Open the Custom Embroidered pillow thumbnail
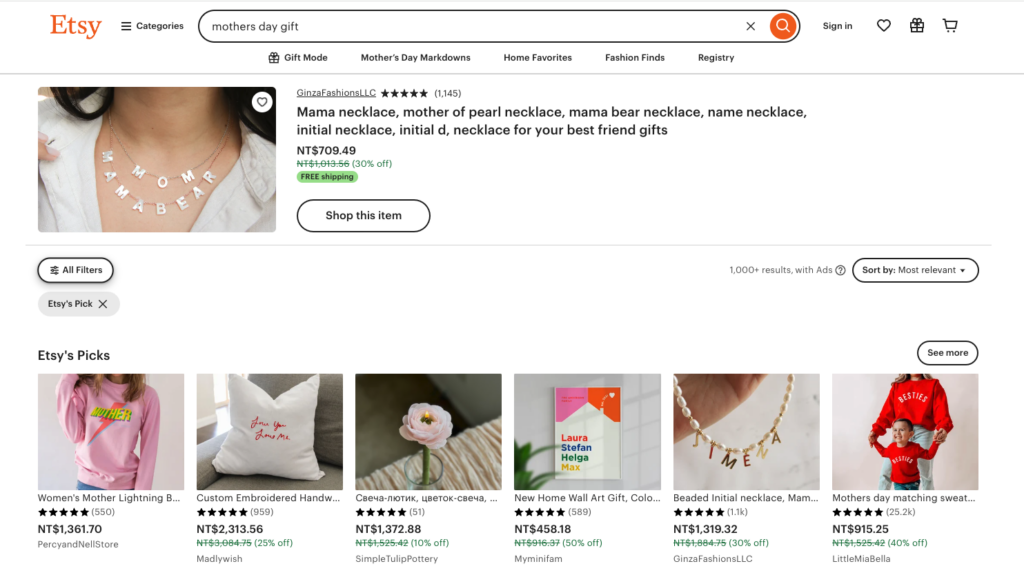This screenshot has width=1024, height=575. (270, 432)
